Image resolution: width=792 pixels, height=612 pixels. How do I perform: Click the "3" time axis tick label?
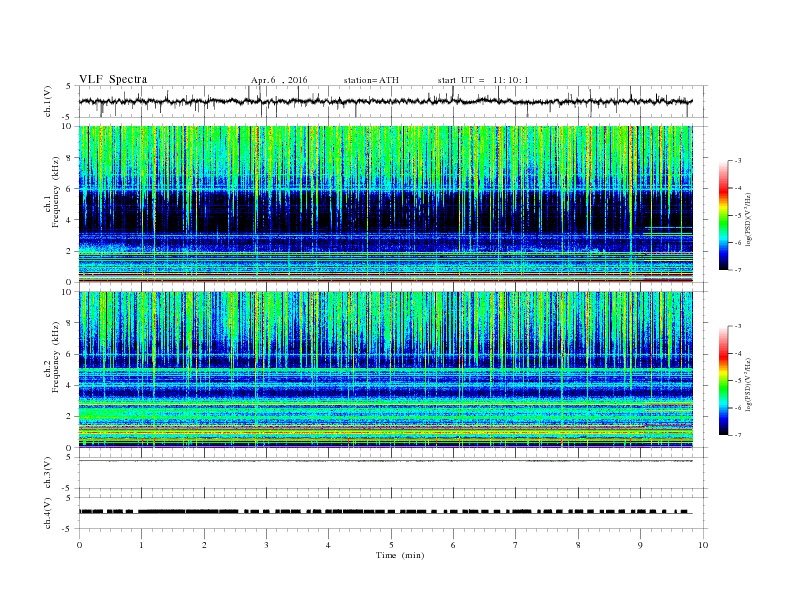[266, 545]
